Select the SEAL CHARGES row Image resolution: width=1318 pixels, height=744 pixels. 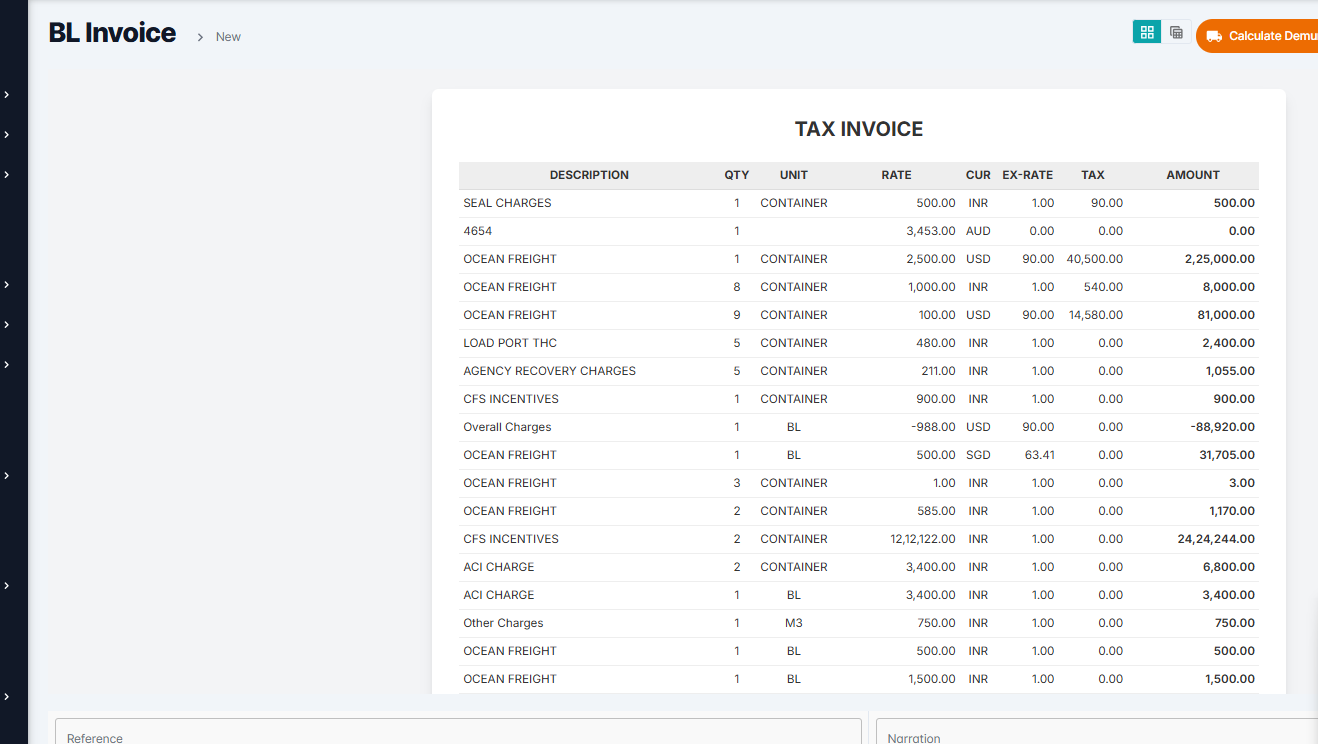click(x=507, y=203)
